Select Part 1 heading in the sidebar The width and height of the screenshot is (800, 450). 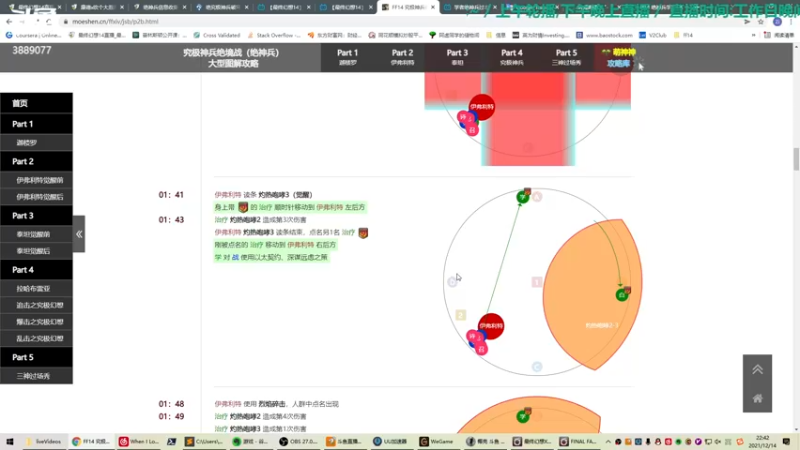(36, 124)
